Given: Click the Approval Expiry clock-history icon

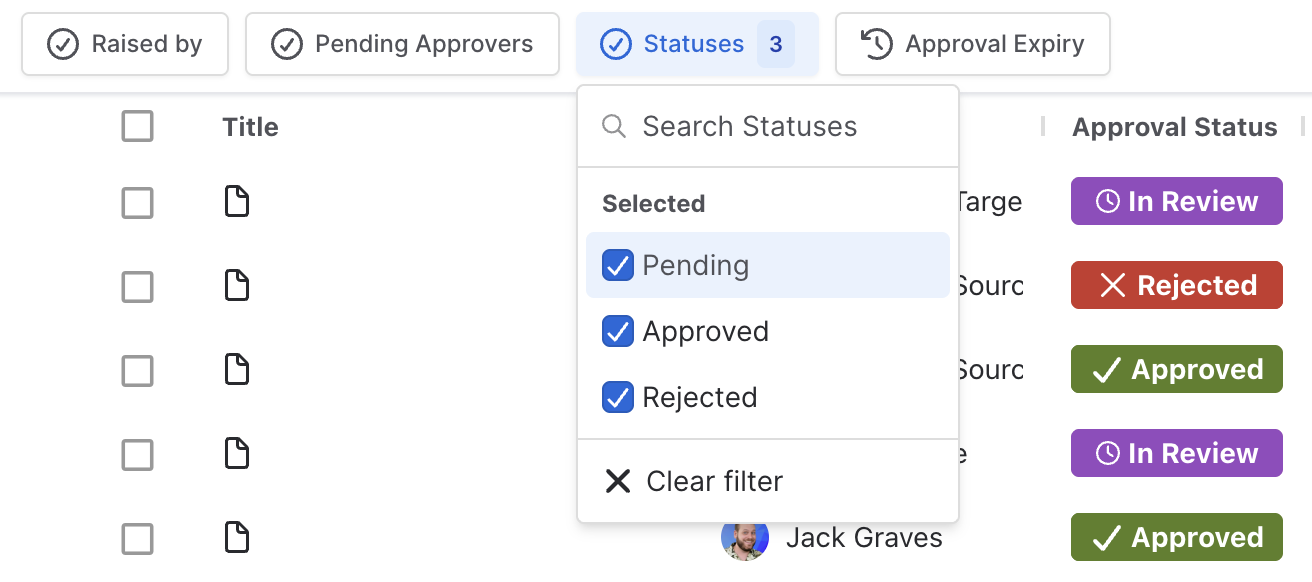Looking at the screenshot, I should 877,44.
